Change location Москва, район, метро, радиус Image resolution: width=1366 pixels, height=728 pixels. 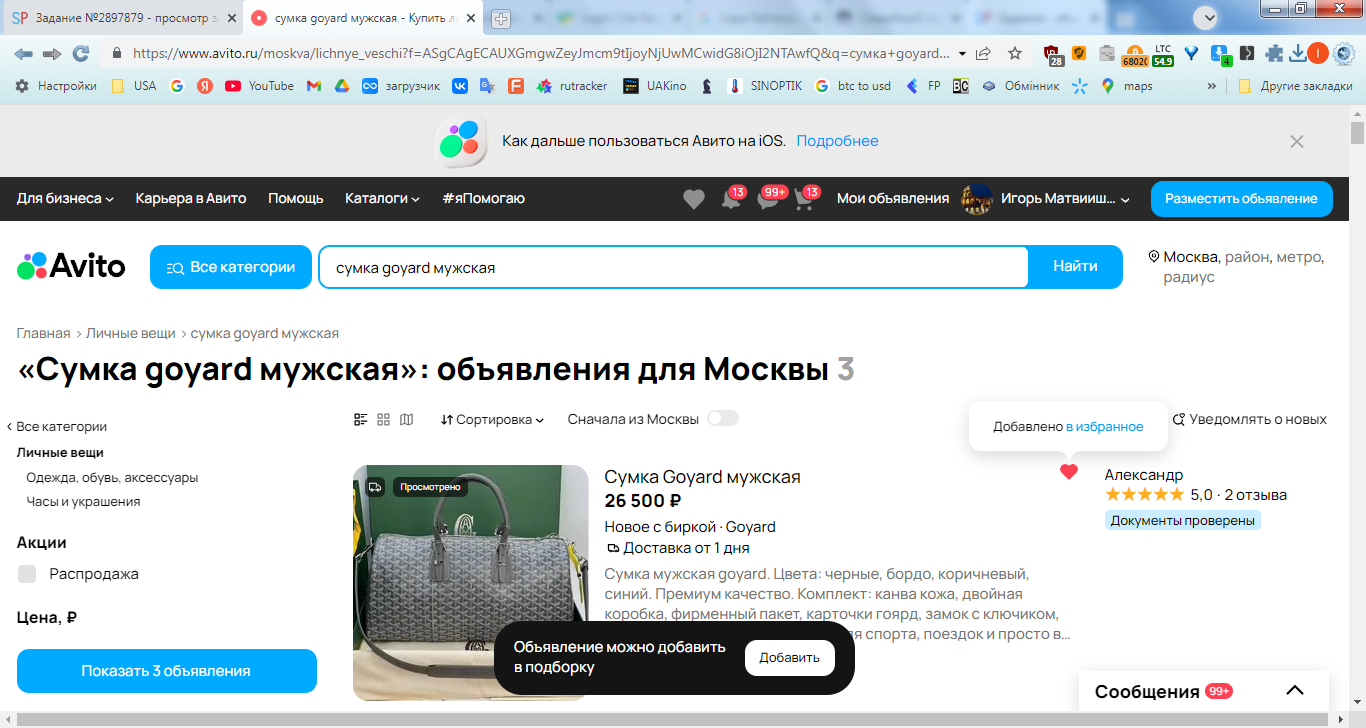point(1236,267)
